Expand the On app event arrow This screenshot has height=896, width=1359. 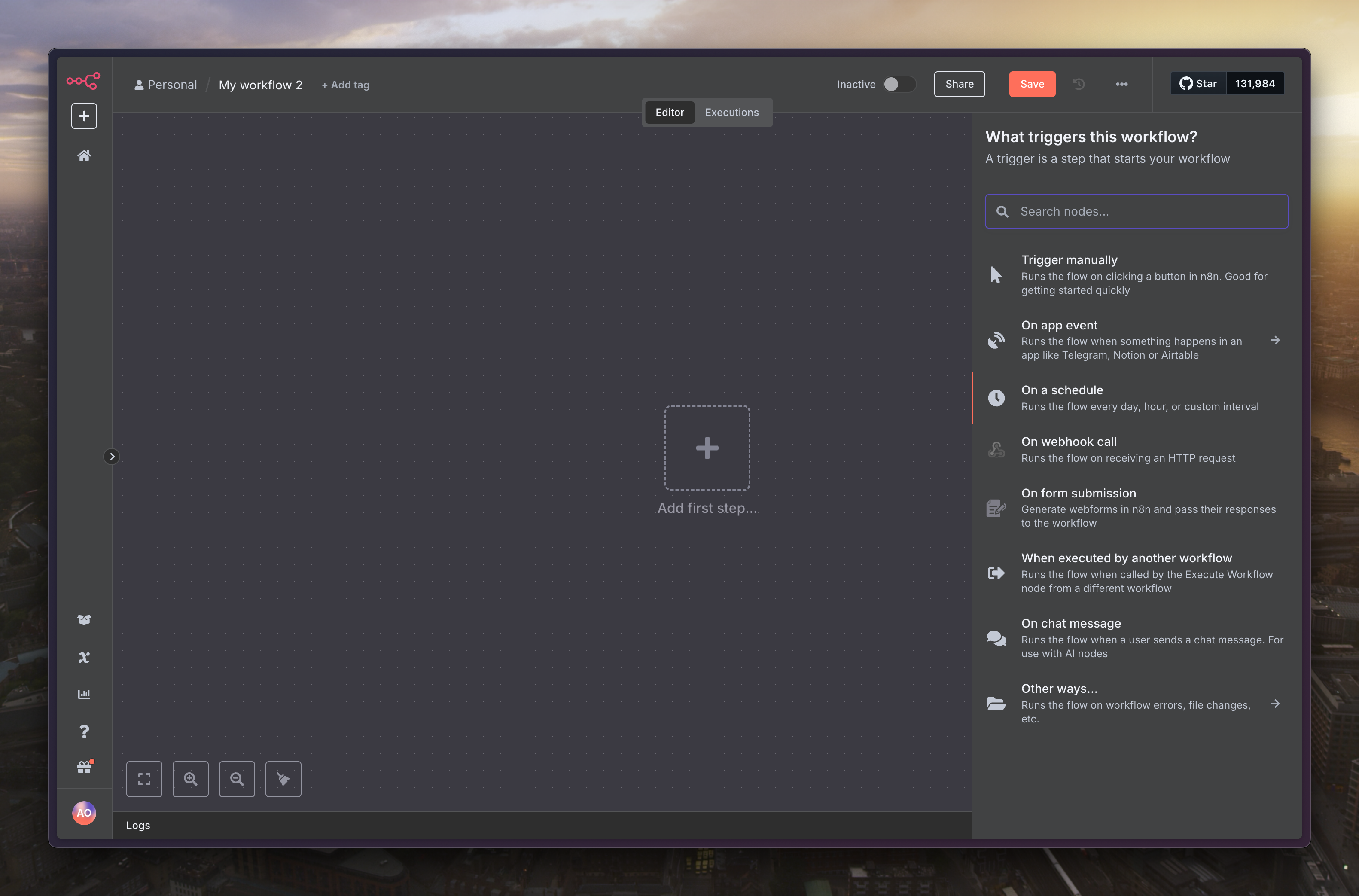1275,341
